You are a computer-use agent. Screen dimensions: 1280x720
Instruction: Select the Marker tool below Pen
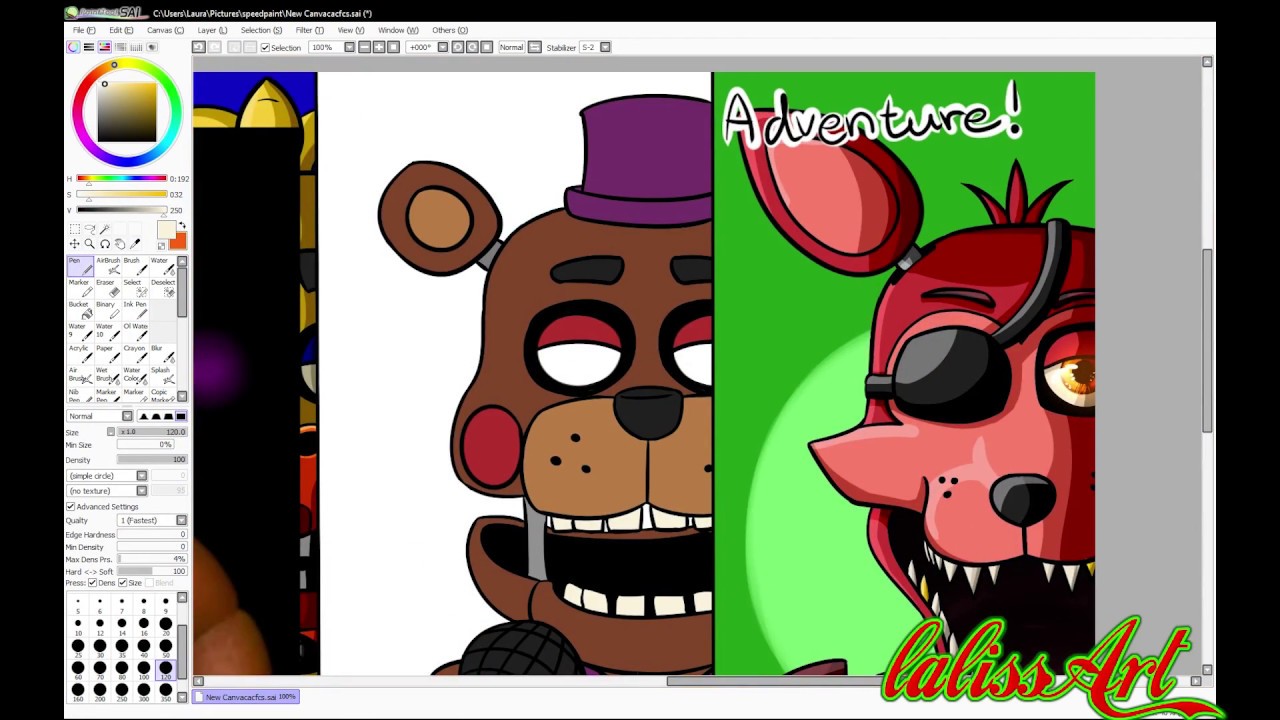click(x=80, y=289)
